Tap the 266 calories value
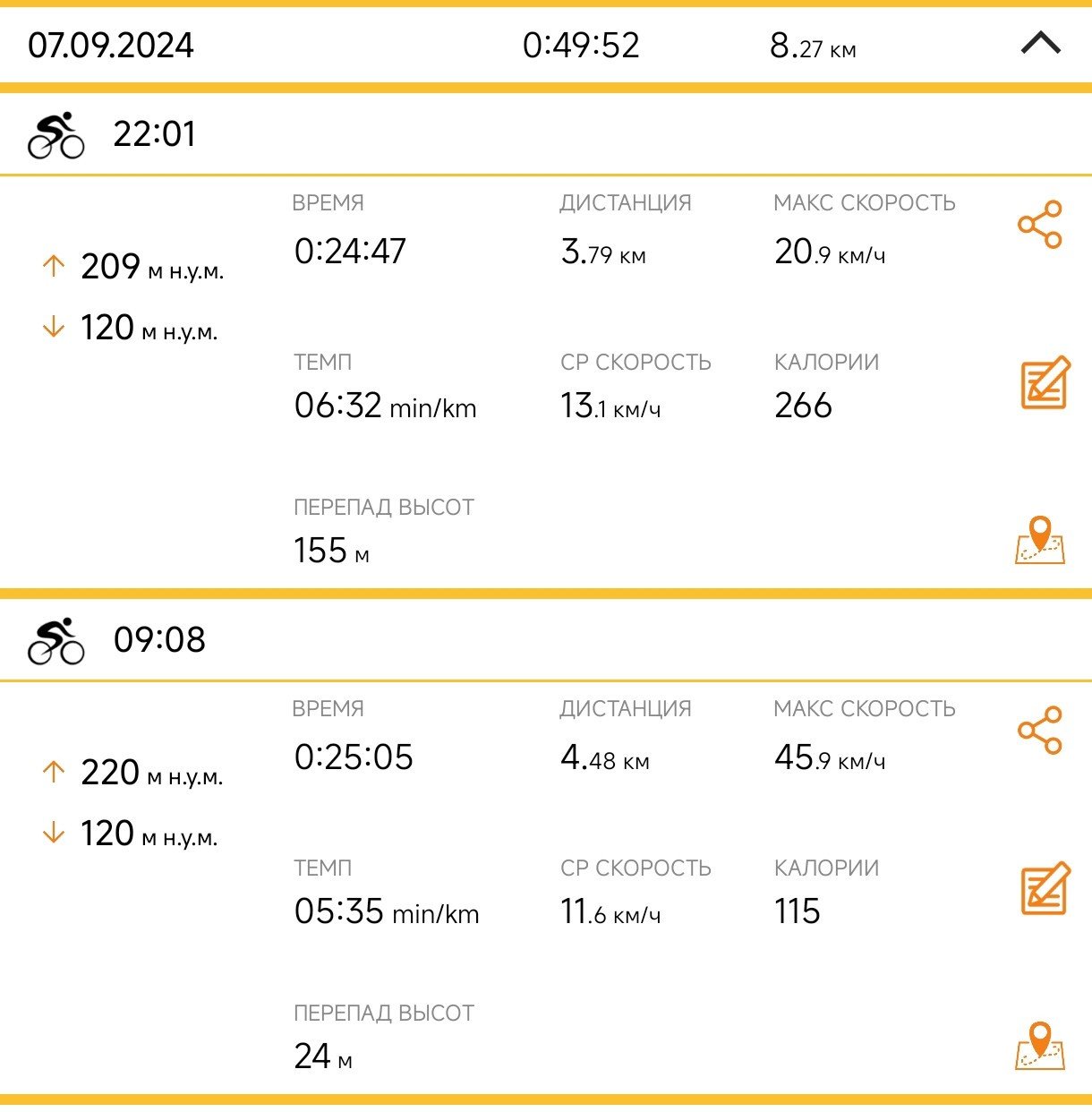 point(803,406)
